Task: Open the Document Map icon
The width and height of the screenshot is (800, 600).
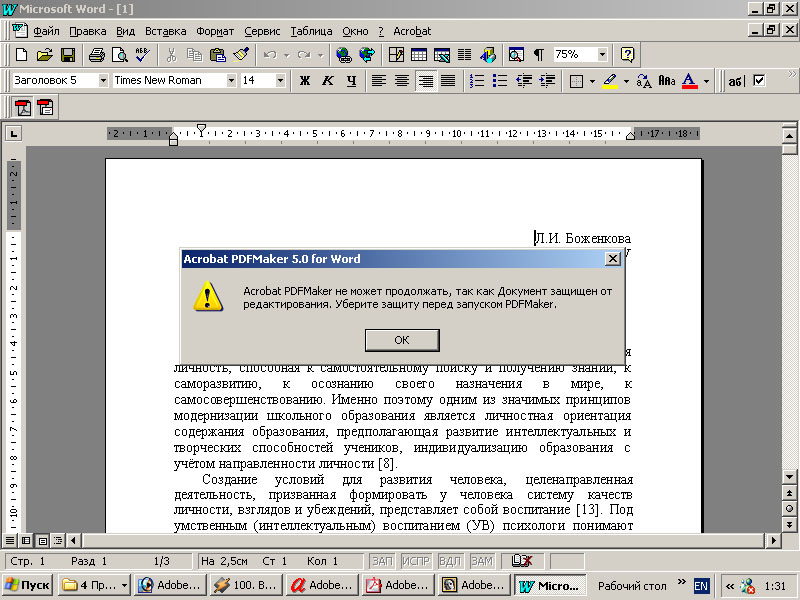Action: click(x=516, y=55)
